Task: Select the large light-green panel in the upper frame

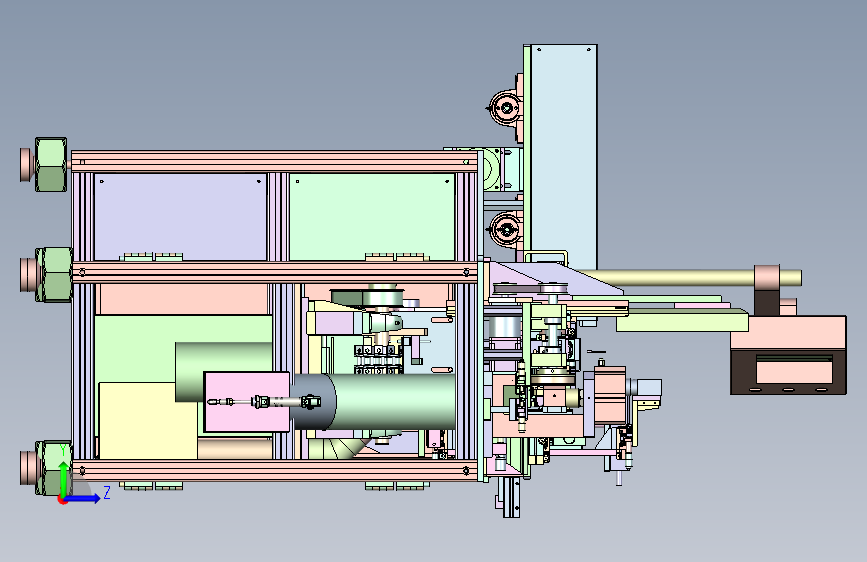Action: click(372, 217)
